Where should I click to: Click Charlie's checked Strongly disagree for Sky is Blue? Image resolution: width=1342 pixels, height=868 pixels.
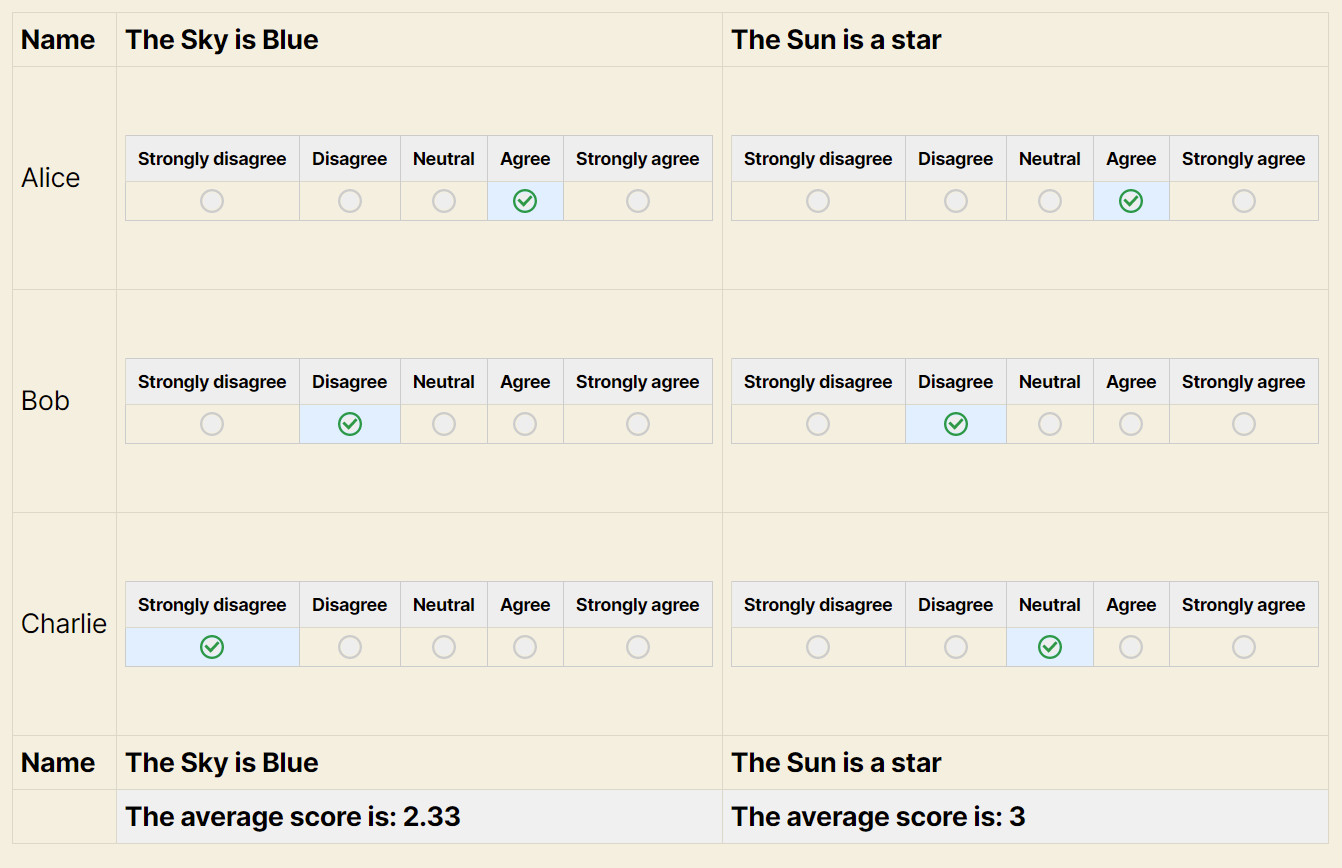(x=212, y=647)
